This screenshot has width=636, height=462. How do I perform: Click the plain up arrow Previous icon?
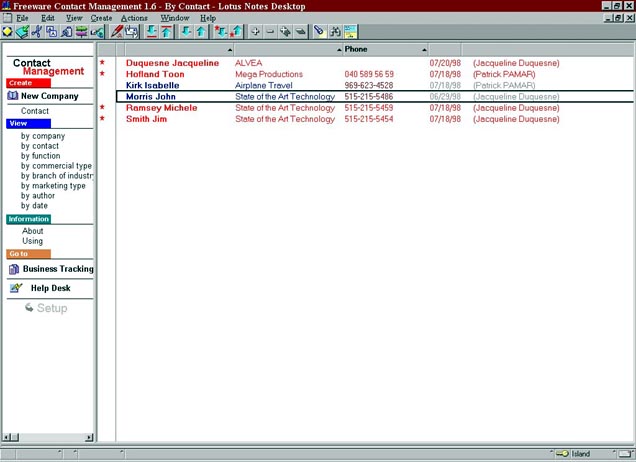pos(201,32)
